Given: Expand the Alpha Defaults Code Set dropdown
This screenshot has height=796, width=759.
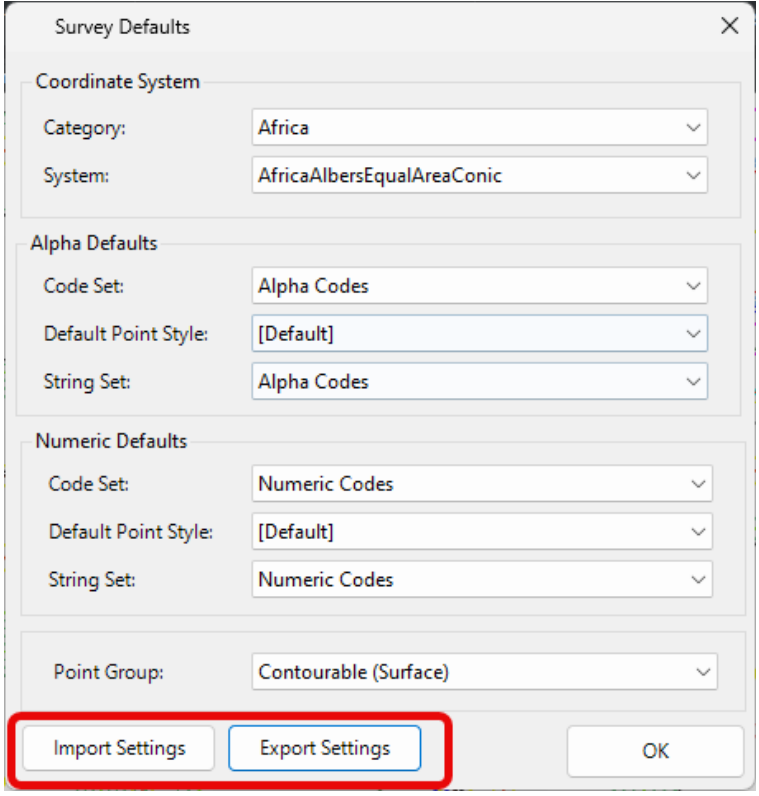Looking at the screenshot, I should click(x=479, y=286).
